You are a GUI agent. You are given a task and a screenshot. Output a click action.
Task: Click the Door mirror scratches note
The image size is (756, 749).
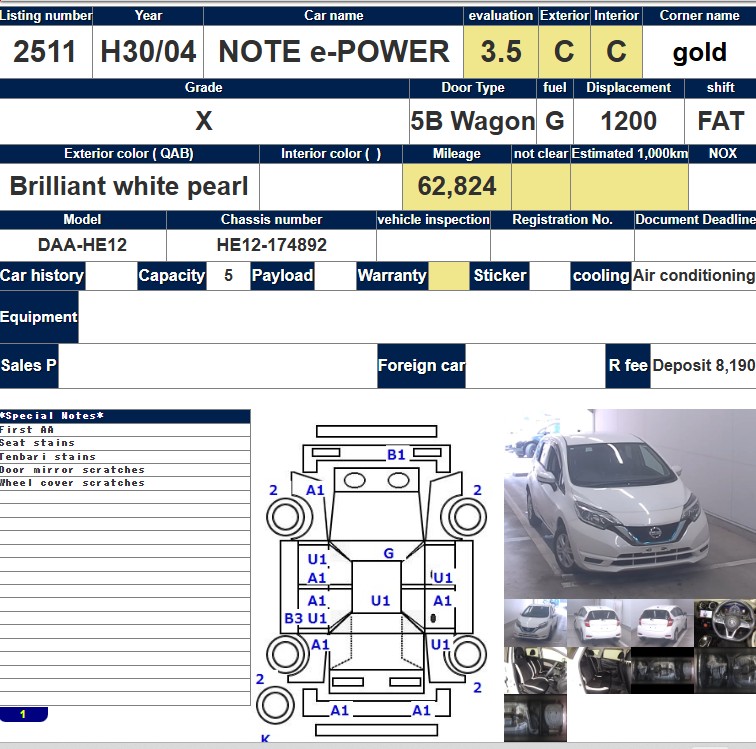tap(72, 470)
